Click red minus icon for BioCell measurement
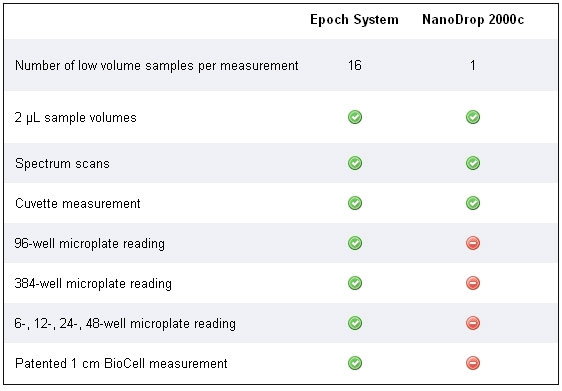The height and width of the screenshot is (391, 562). point(473,363)
